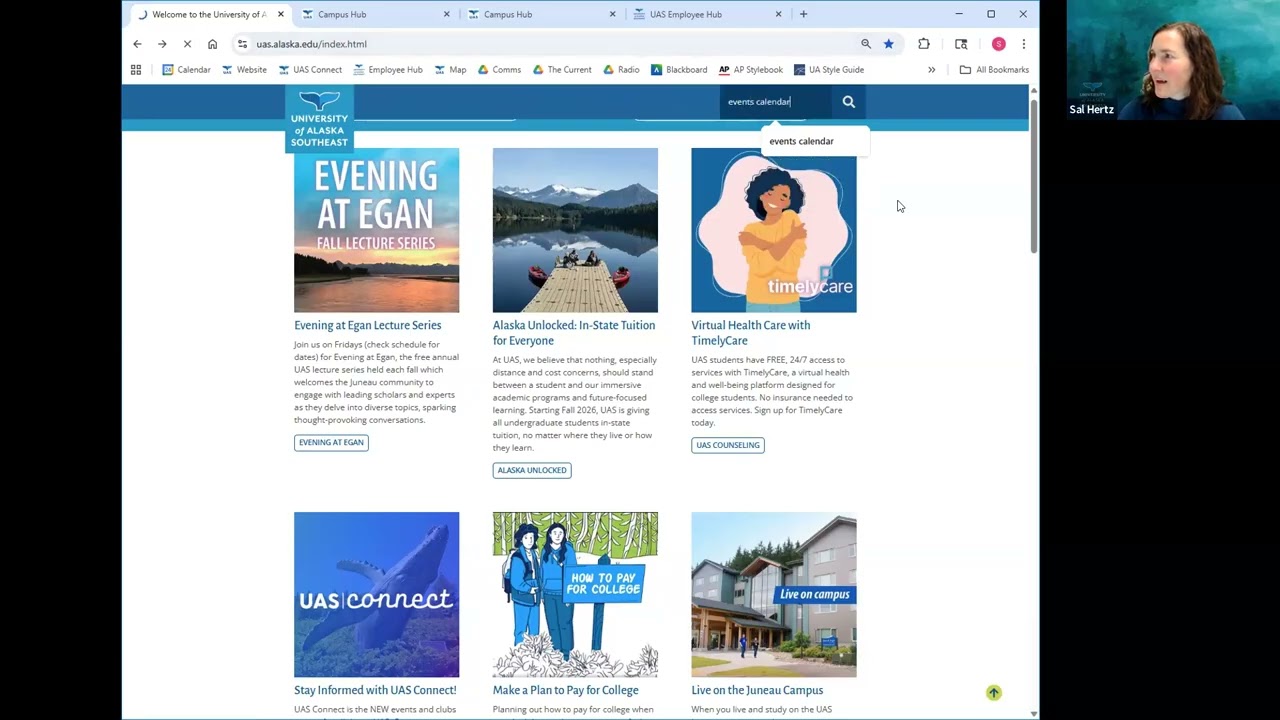
Task: Open the Radio bookmark
Action: pyautogui.click(x=621, y=70)
